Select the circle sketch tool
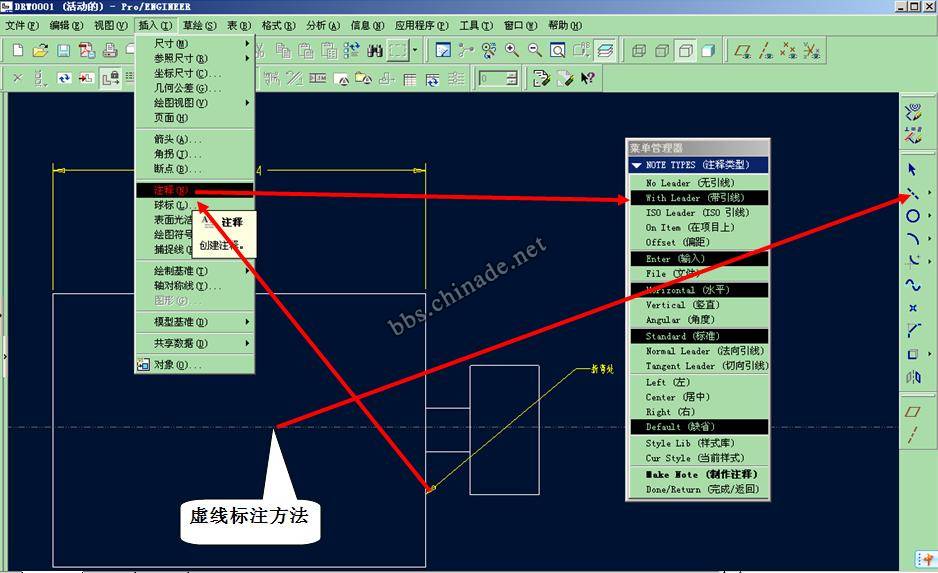Image resolution: width=938 pixels, height=573 pixels. click(x=912, y=216)
